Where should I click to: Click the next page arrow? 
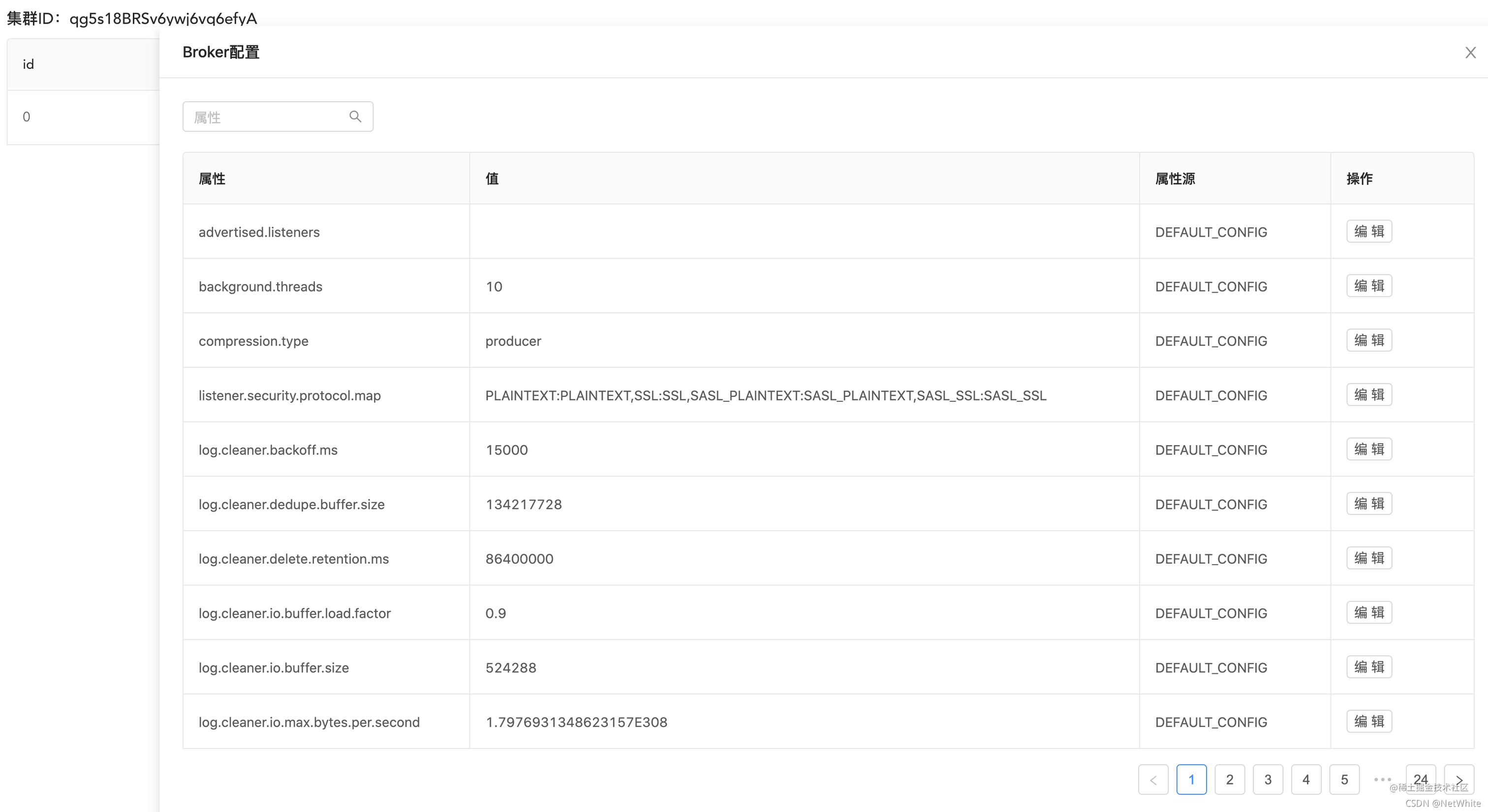click(1459, 779)
